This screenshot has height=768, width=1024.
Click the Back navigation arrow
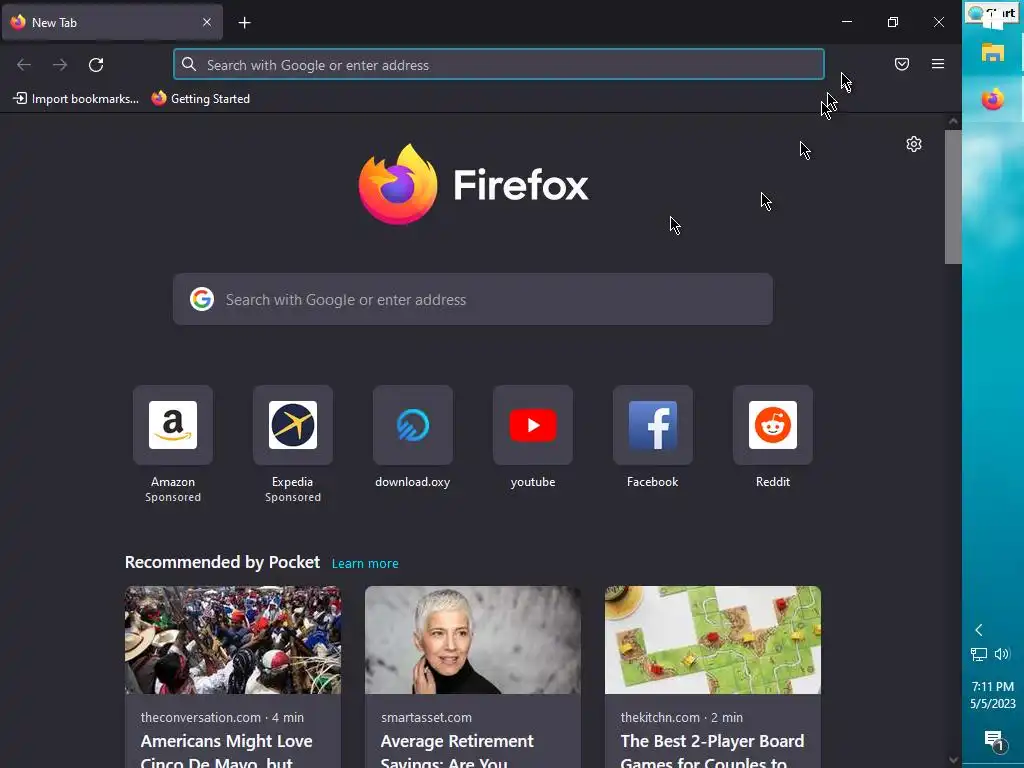(x=24, y=65)
